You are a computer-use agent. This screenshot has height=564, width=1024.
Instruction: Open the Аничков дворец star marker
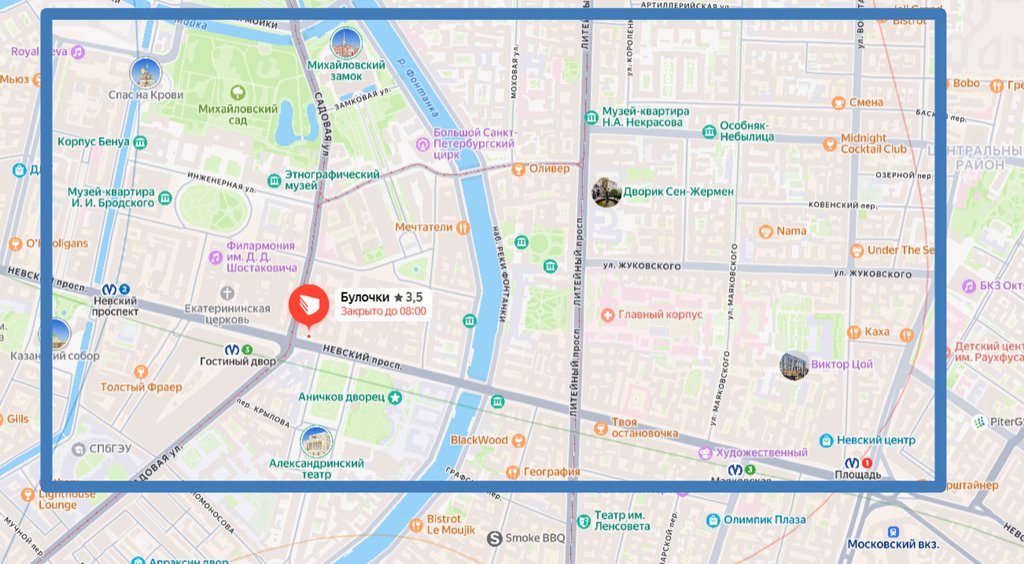[396, 398]
